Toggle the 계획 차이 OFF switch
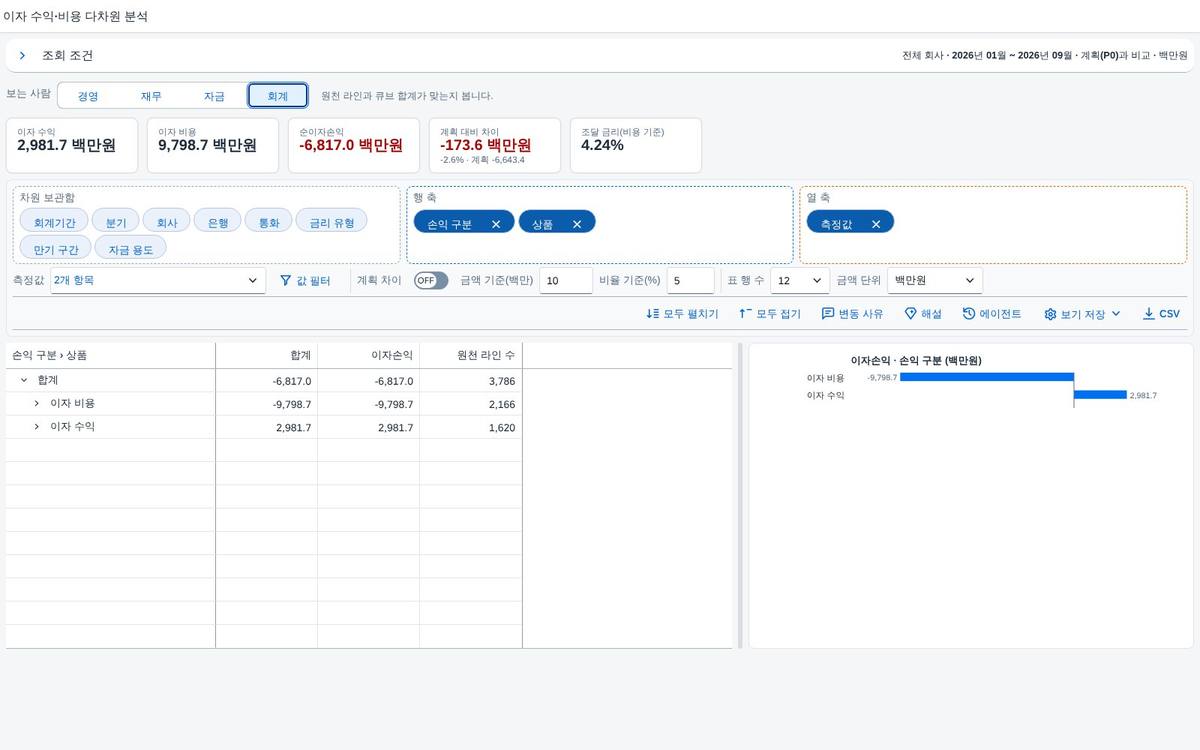The height and width of the screenshot is (750, 1200). (x=431, y=281)
